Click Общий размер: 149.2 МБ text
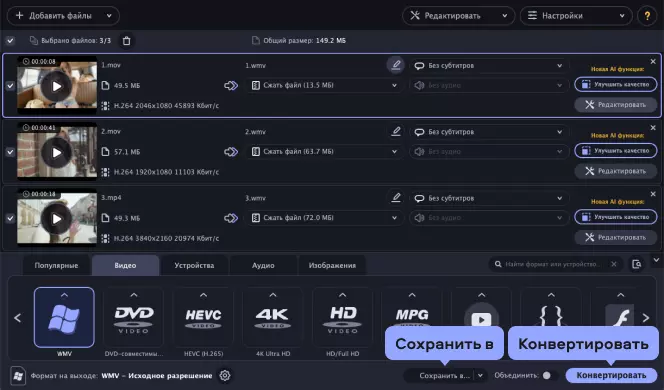Viewport: 664px width, 390px height. pyautogui.click(x=304, y=41)
